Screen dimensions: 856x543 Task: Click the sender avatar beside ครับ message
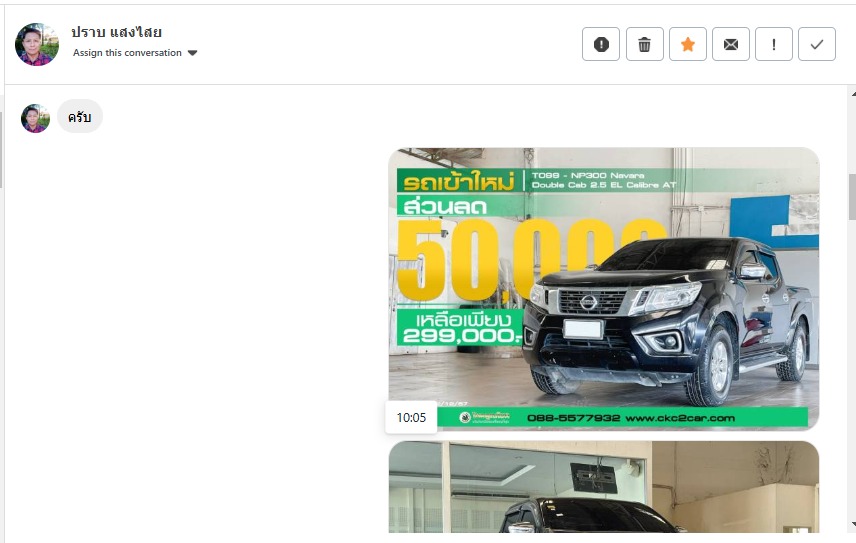click(35, 118)
